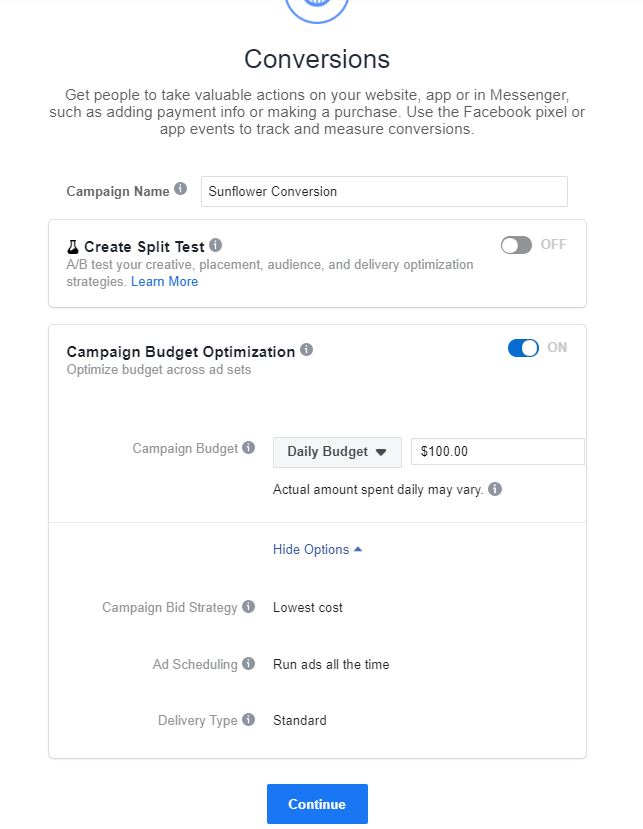Disable the Campaign Budget Optimization toggle
Viewport: 643px width, 829px height.
[x=523, y=348]
